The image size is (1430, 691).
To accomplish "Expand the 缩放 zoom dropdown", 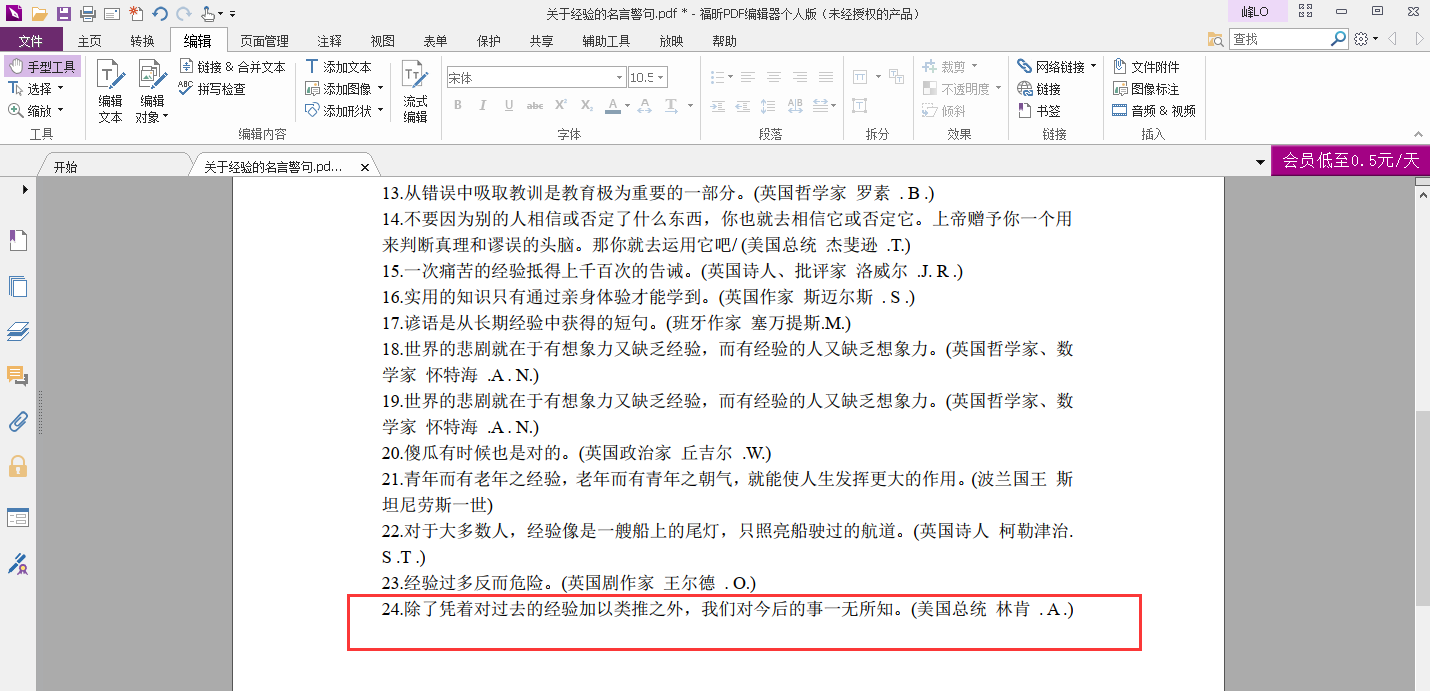I will pyautogui.click(x=60, y=111).
